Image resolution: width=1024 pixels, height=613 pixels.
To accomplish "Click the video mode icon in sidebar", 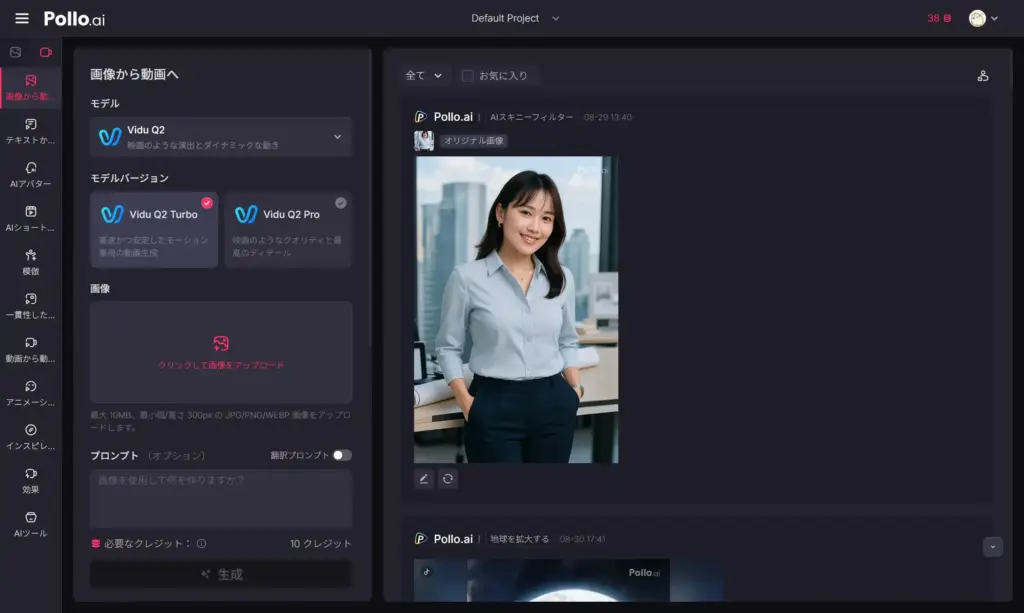I will tap(46, 52).
